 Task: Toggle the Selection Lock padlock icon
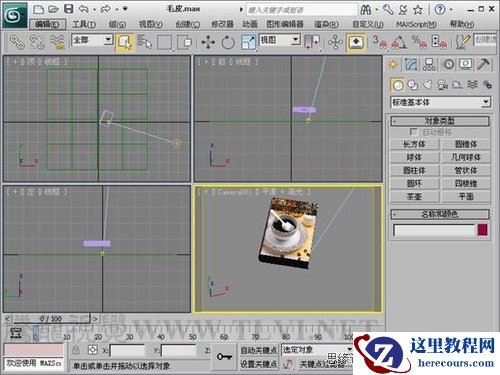point(76,350)
